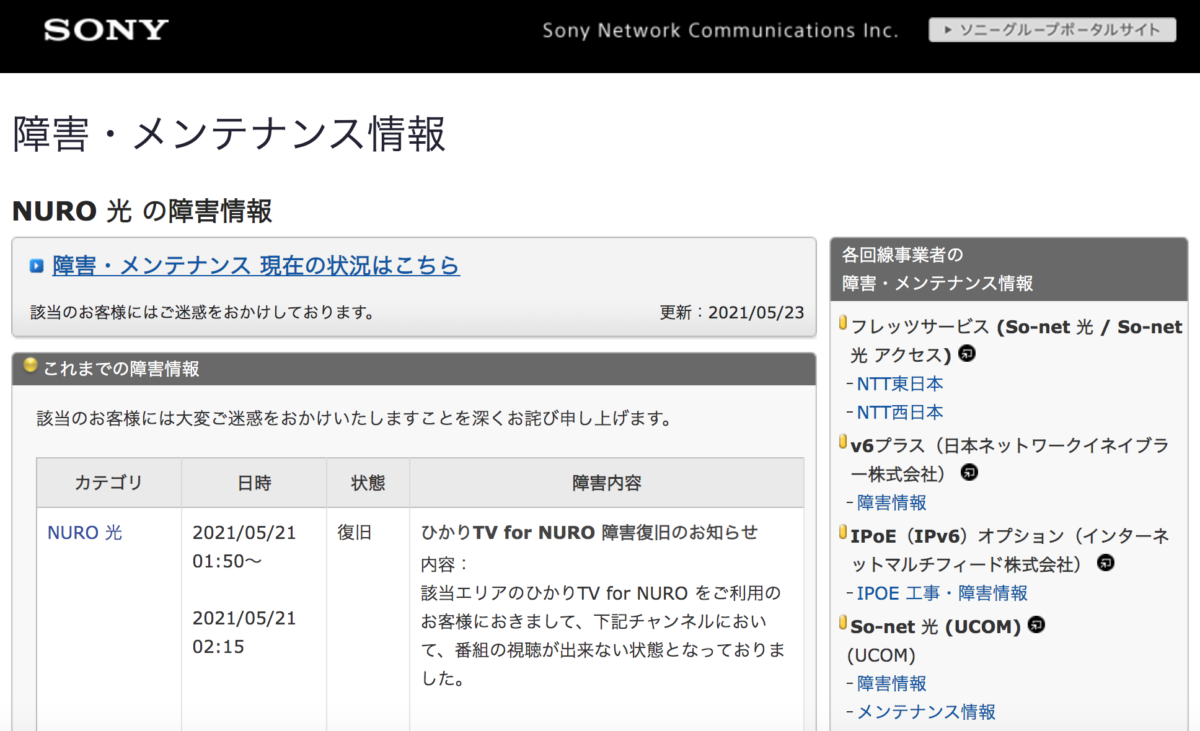Open the NTT東日本 link

point(900,384)
